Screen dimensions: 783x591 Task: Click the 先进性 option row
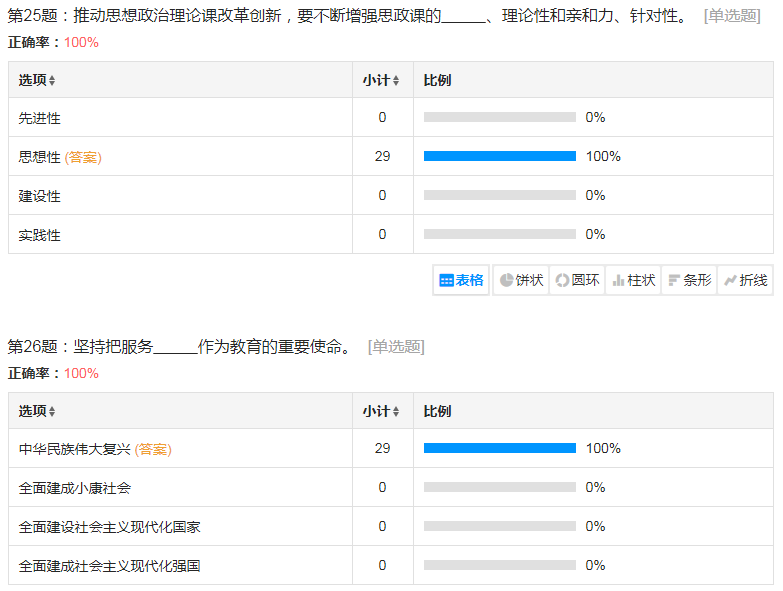40,118
